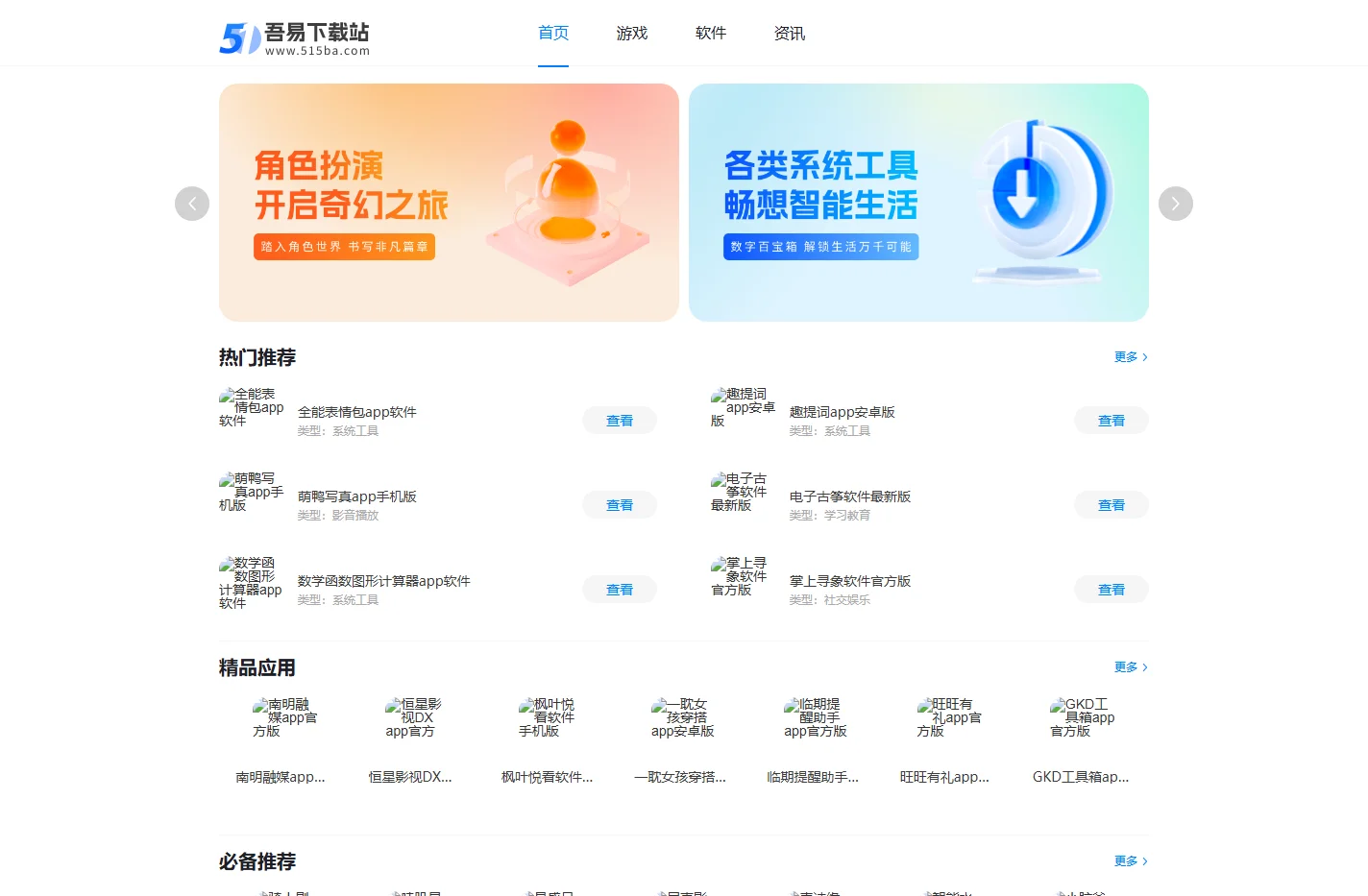Screen dimensions: 1368x896
Task: Open the 软件 navigation tab
Action: [x=711, y=34]
